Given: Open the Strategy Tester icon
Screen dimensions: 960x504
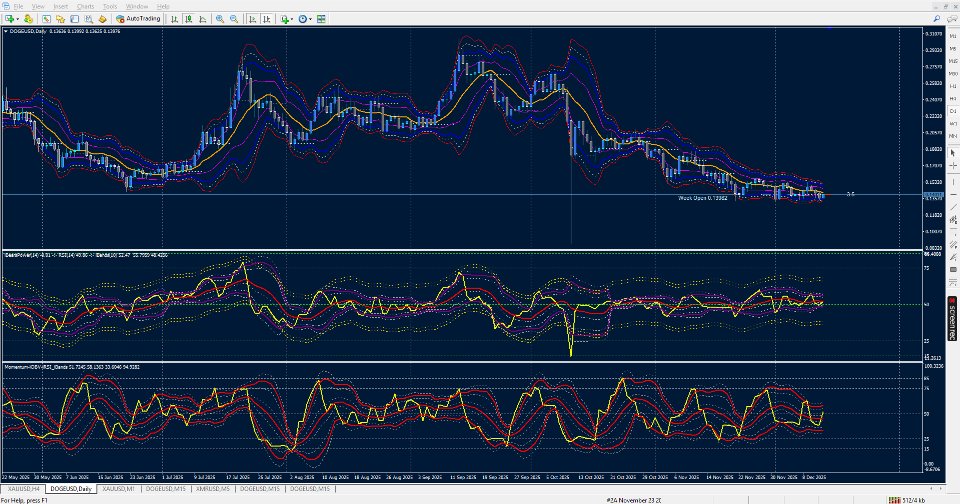Looking at the screenshot, I should (x=102, y=19).
